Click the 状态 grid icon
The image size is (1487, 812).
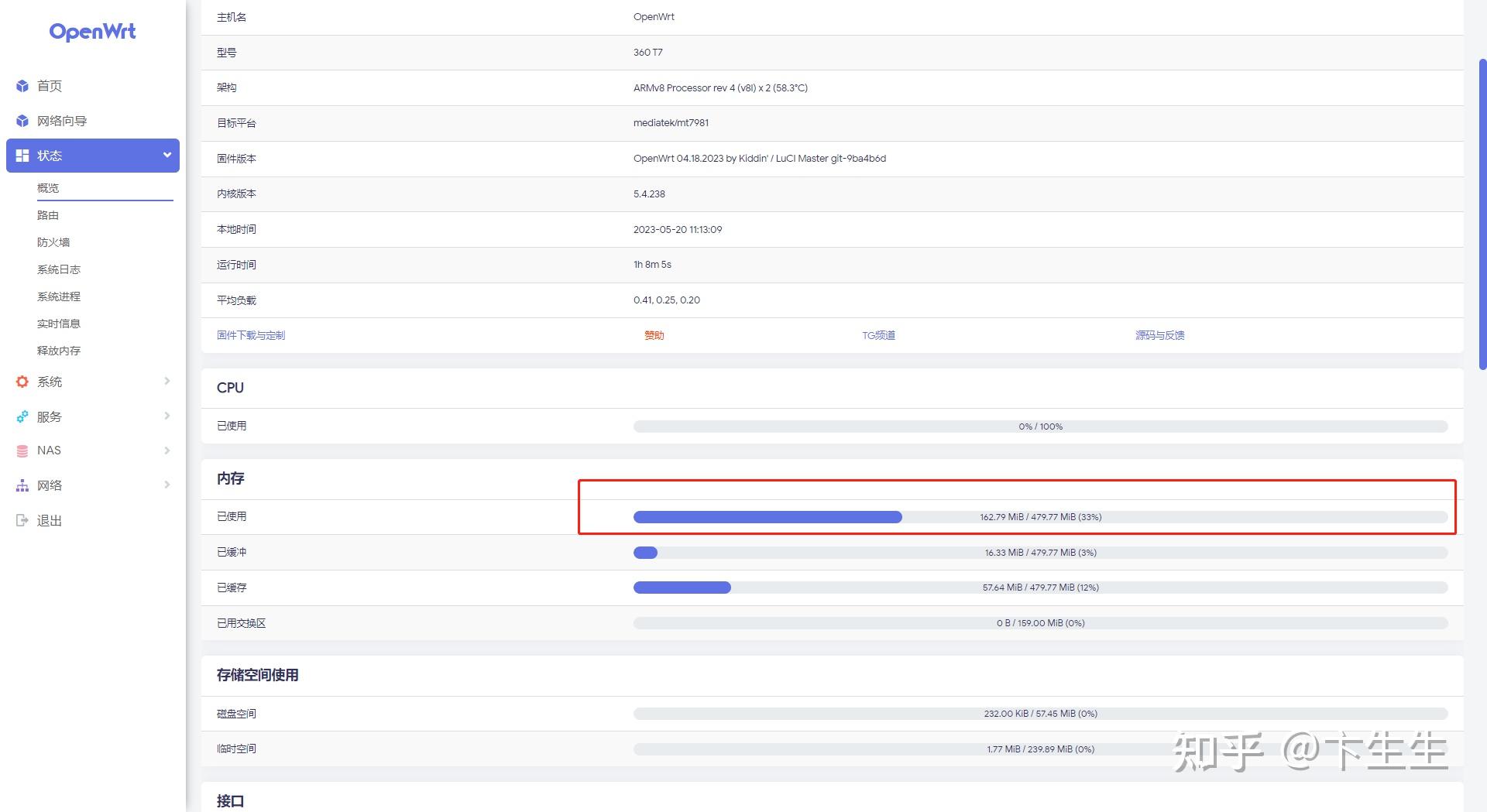[22, 156]
